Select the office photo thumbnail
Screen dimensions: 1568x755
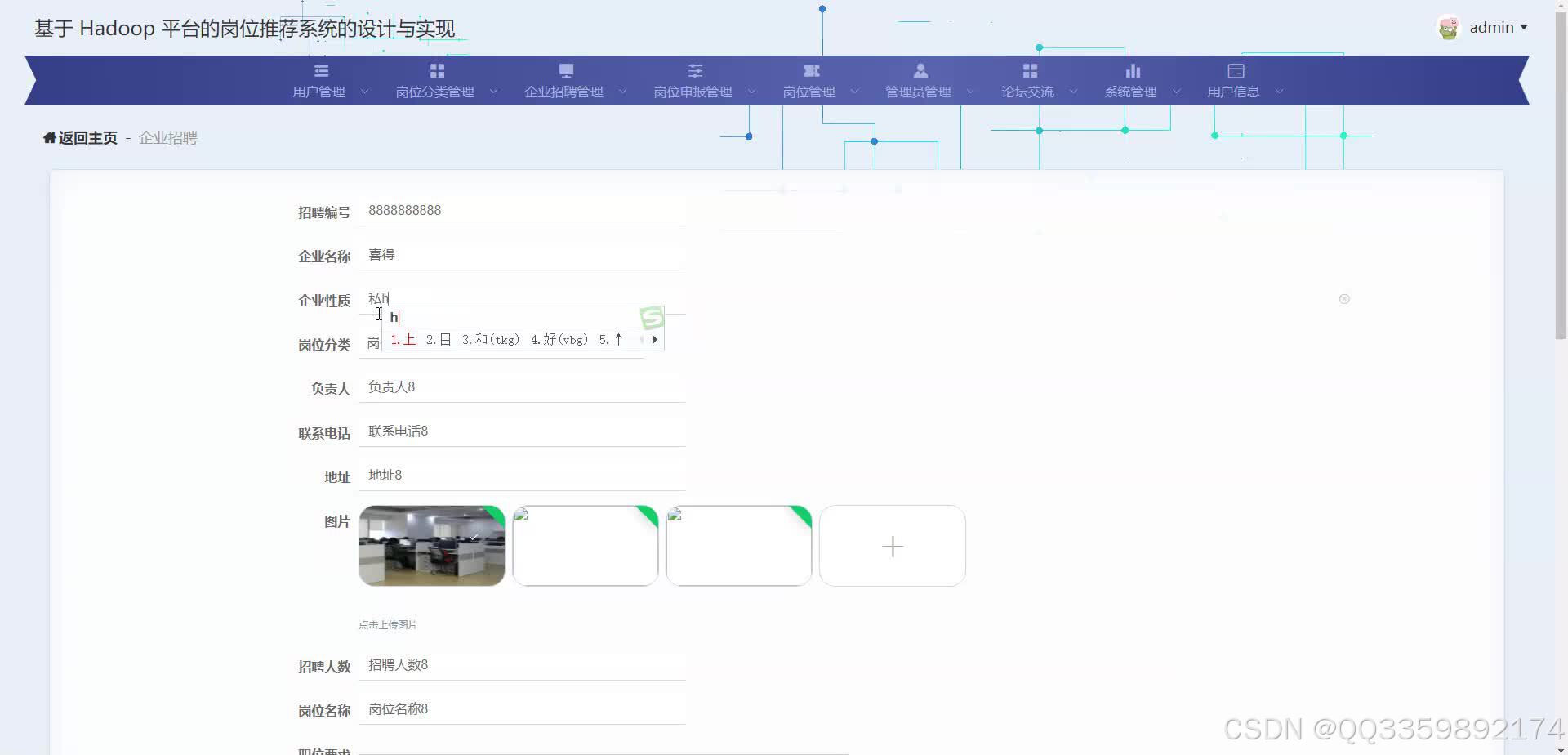click(x=432, y=546)
